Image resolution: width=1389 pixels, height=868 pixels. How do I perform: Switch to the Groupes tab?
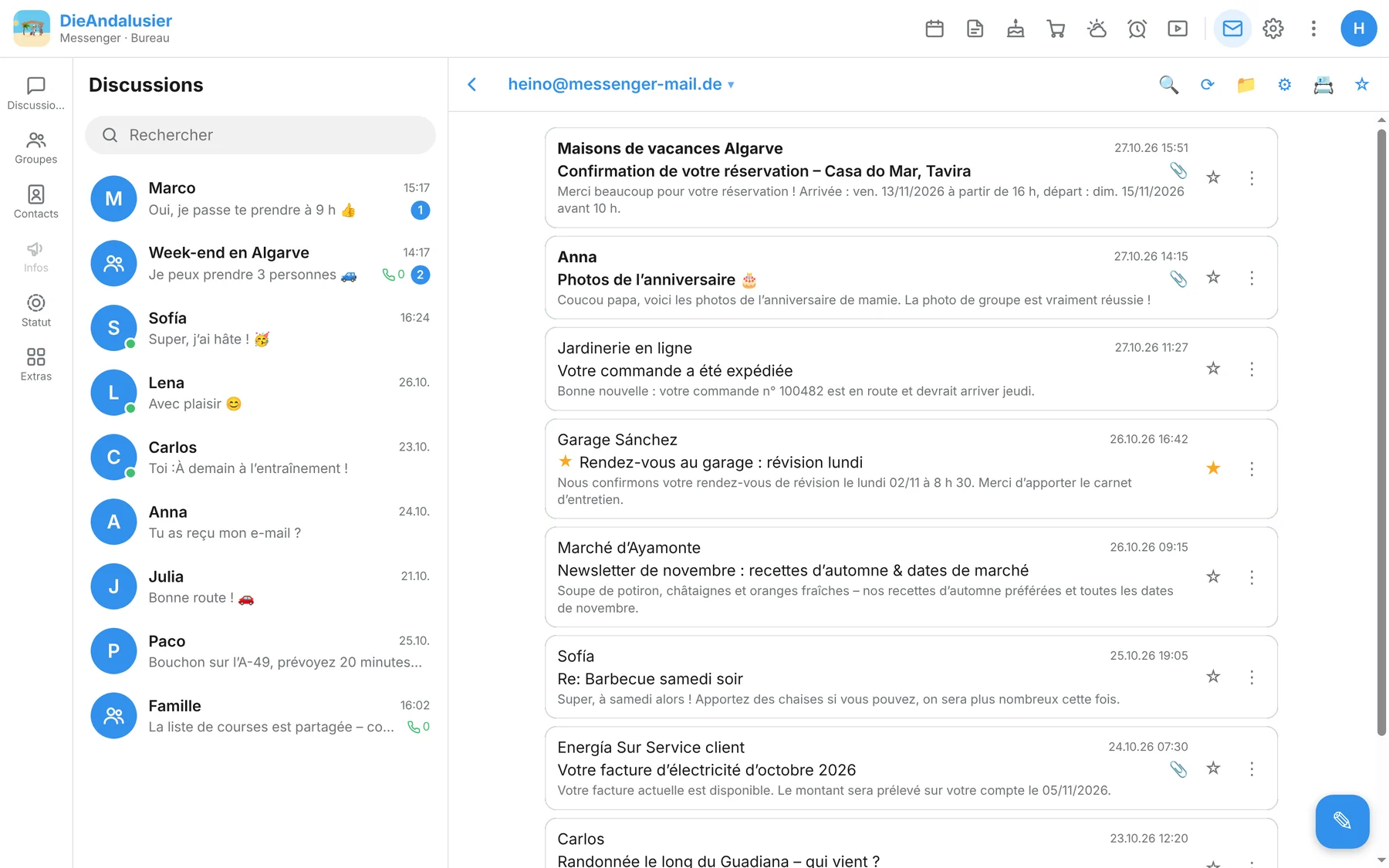pyautogui.click(x=36, y=148)
